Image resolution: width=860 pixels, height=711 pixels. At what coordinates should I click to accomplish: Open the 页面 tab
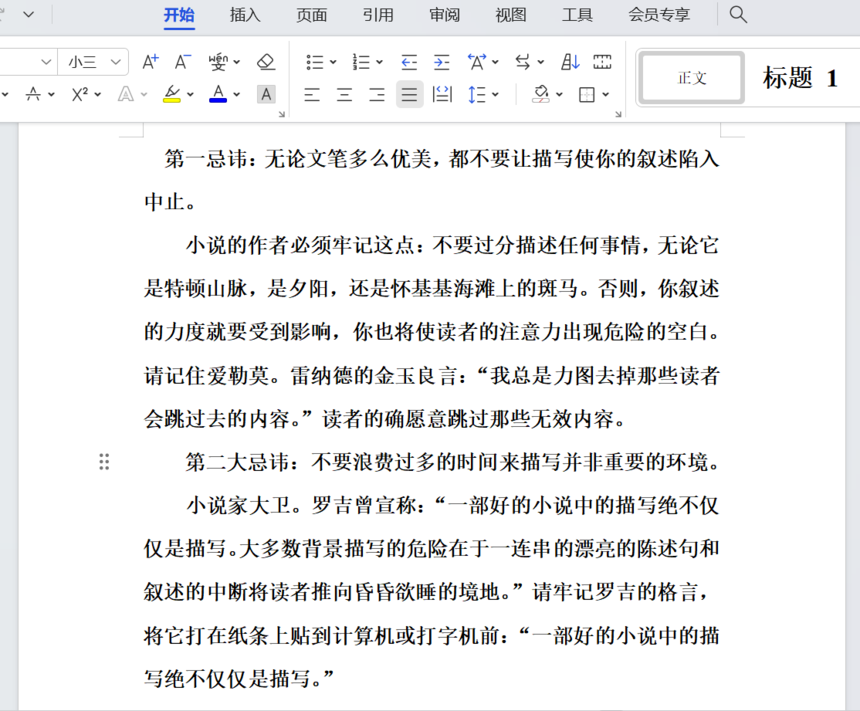point(312,15)
